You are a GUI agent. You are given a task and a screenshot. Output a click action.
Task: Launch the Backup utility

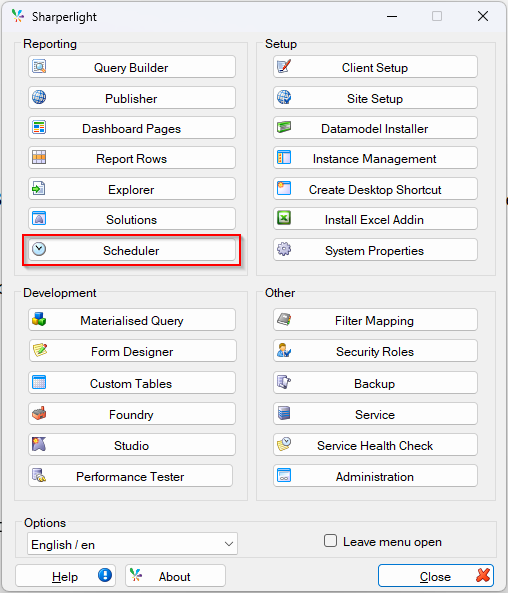pyautogui.click(x=375, y=383)
